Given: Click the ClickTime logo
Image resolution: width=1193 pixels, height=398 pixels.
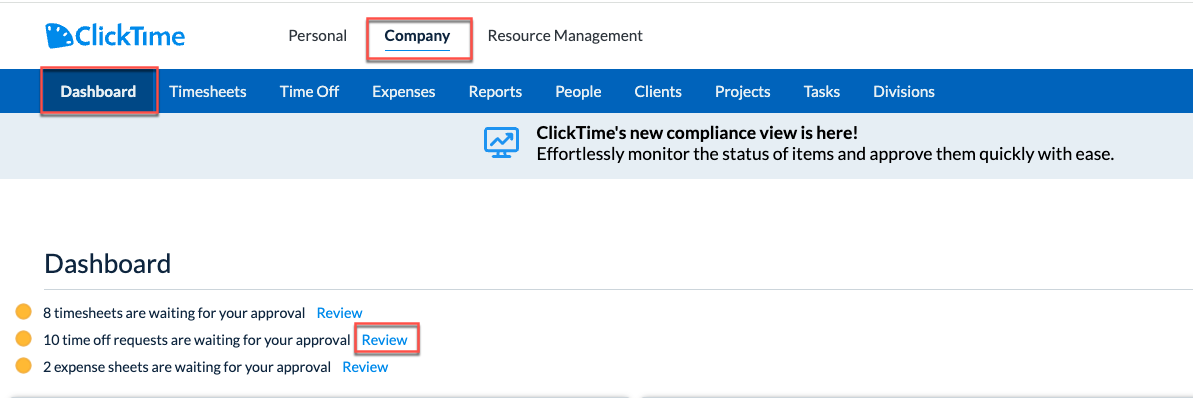Looking at the screenshot, I should [115, 35].
